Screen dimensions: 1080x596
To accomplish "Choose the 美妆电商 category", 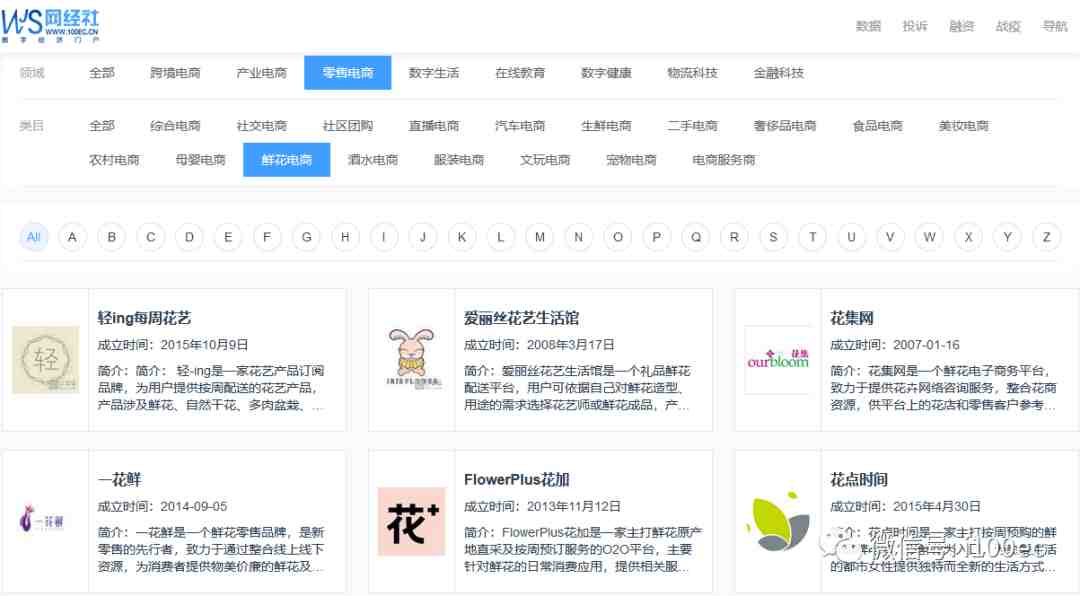I will click(964, 125).
